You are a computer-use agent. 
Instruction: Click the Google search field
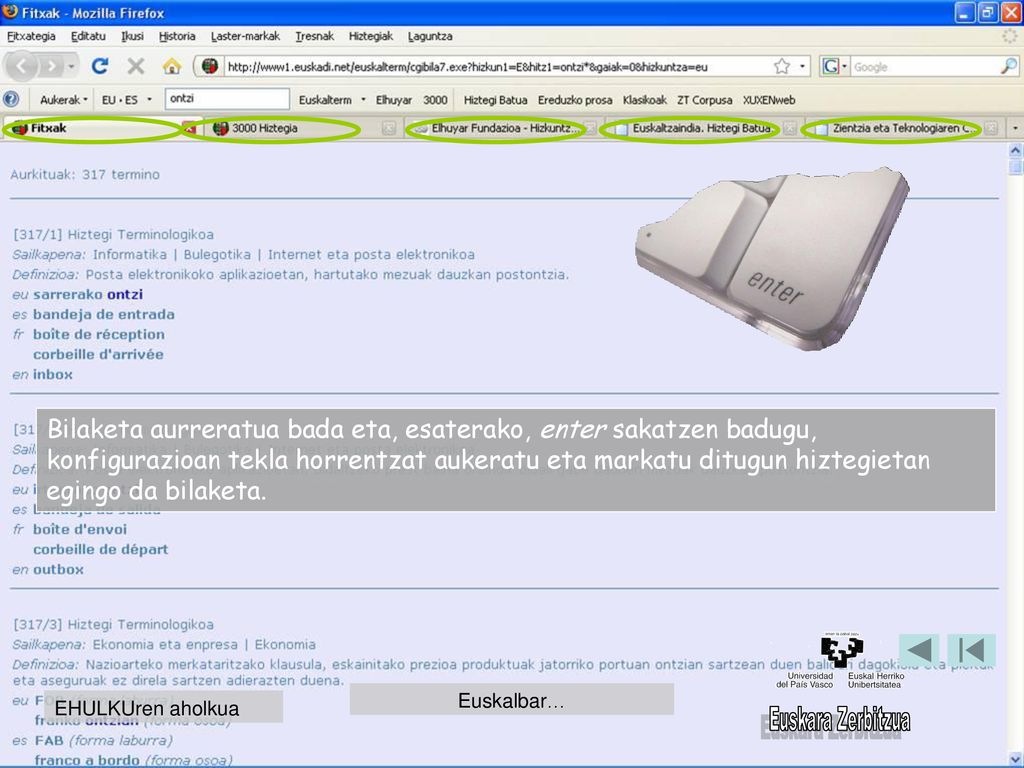tap(925, 66)
